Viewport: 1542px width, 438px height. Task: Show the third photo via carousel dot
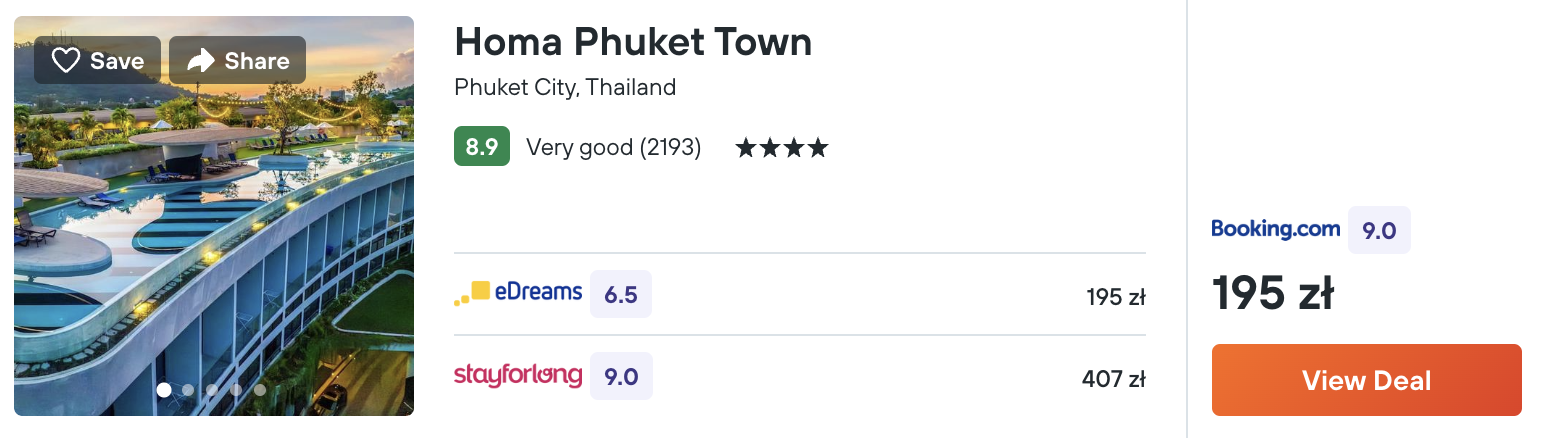212,390
